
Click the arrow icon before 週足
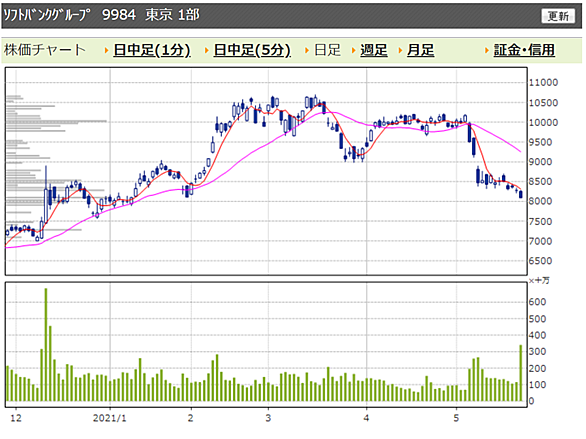tap(354, 50)
